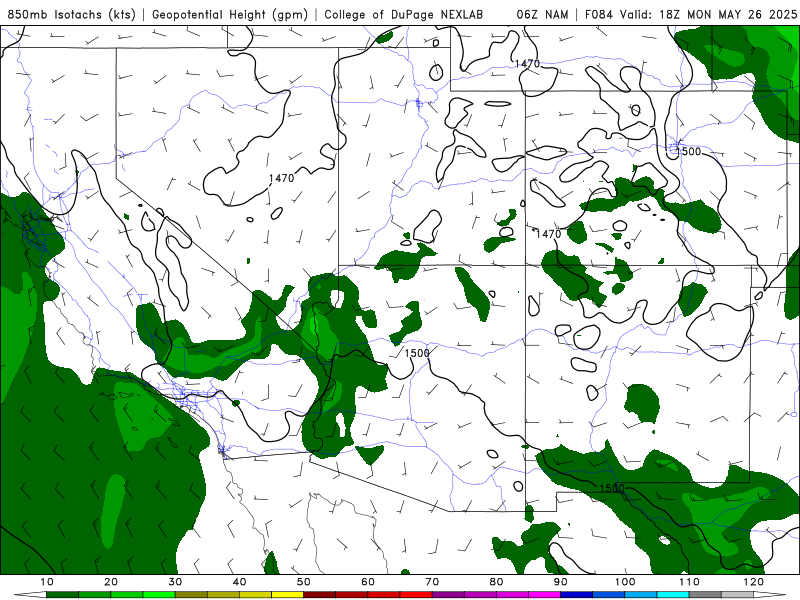
Task: Click the legend scale value 10
Action: pyautogui.click(x=46, y=582)
